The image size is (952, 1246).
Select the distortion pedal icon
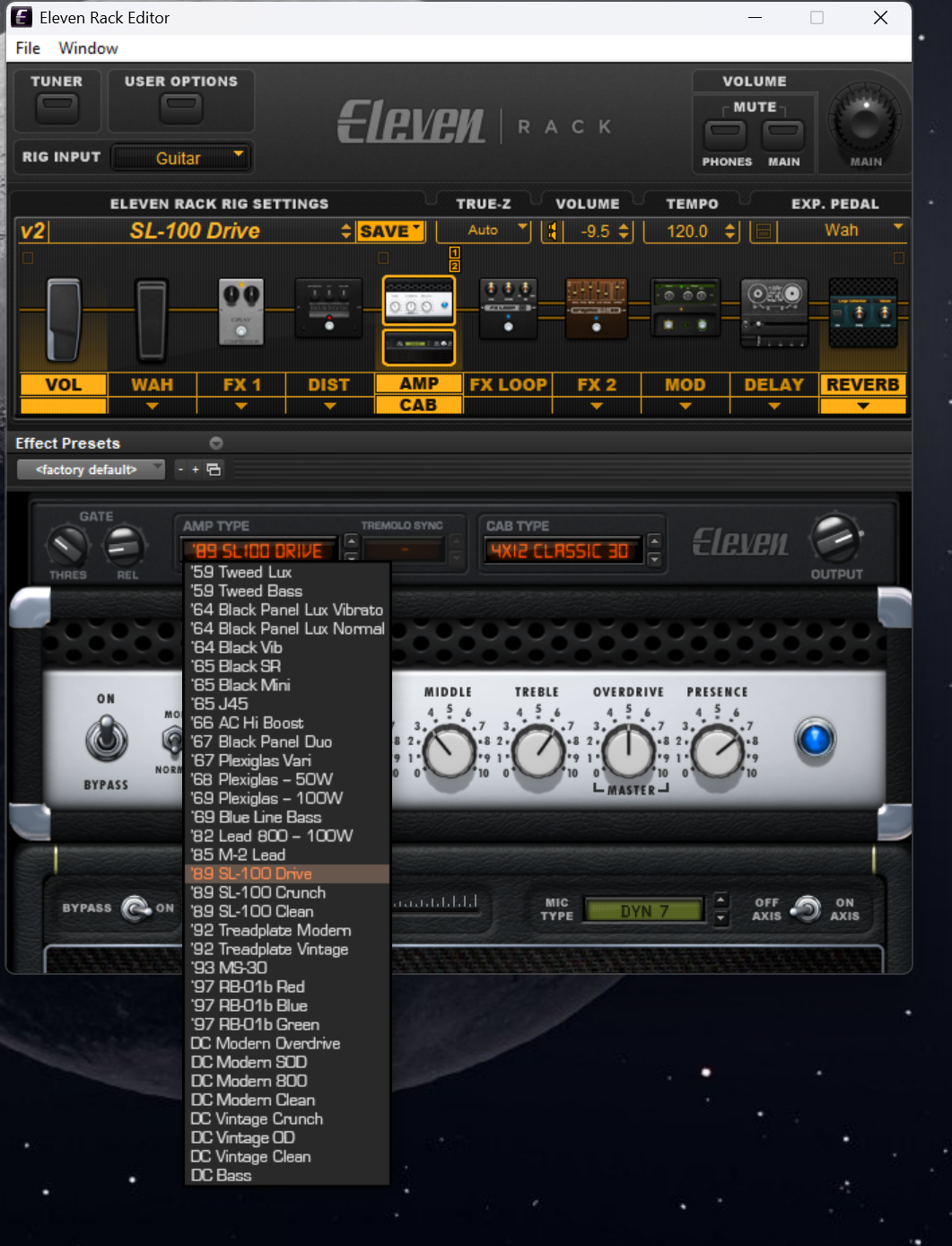(328, 310)
